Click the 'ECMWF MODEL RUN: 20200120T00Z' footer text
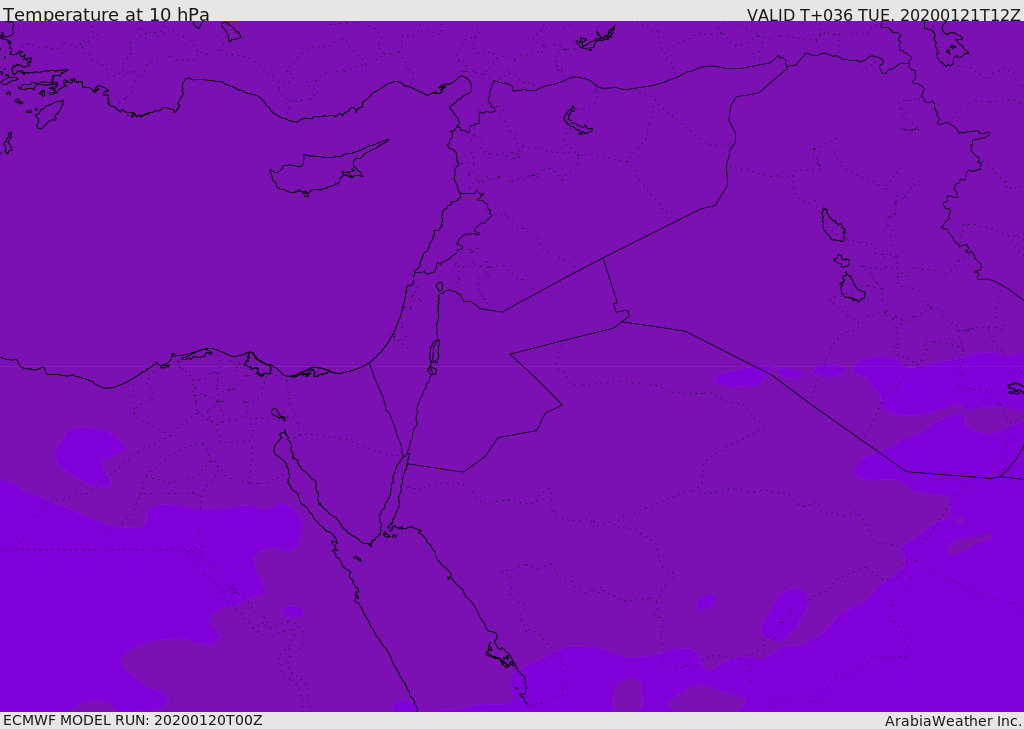The width and height of the screenshot is (1024, 729). pyautogui.click(x=133, y=721)
